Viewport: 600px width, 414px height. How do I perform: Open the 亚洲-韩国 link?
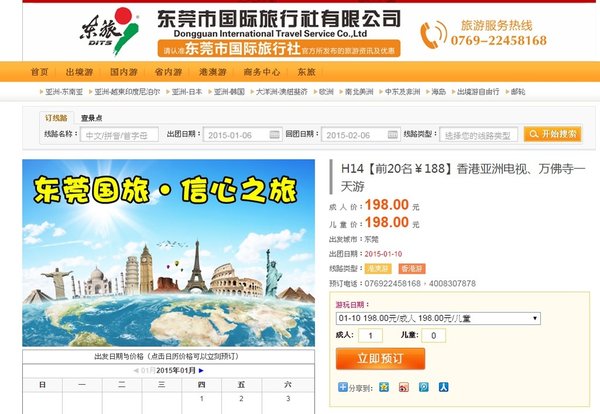point(229,92)
